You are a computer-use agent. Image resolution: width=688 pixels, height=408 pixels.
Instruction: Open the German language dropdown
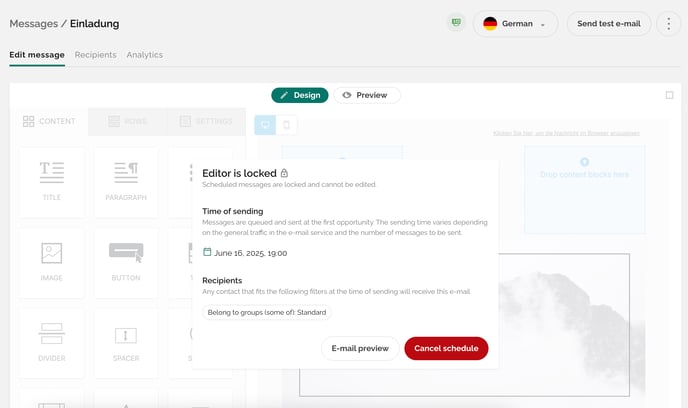pos(515,24)
